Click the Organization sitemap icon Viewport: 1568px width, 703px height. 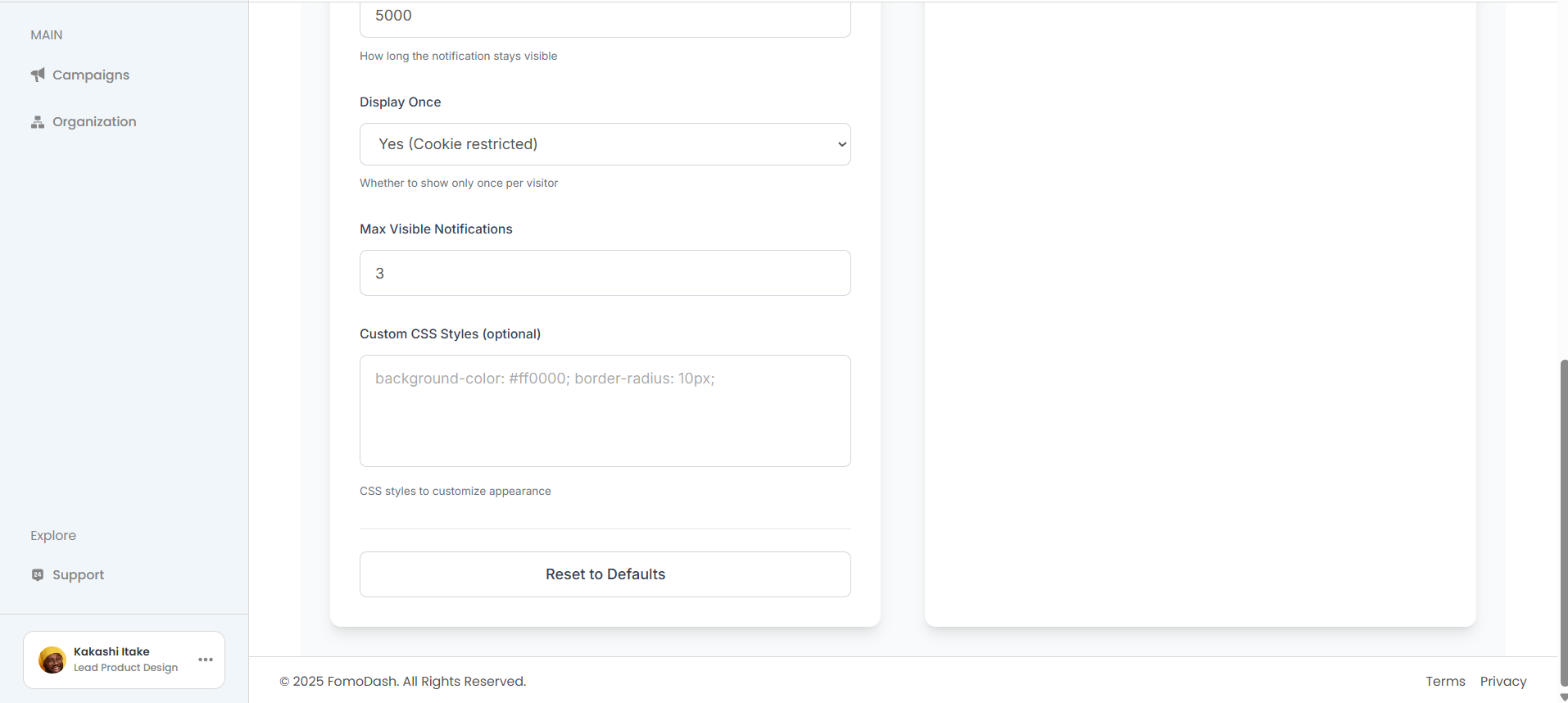click(38, 122)
